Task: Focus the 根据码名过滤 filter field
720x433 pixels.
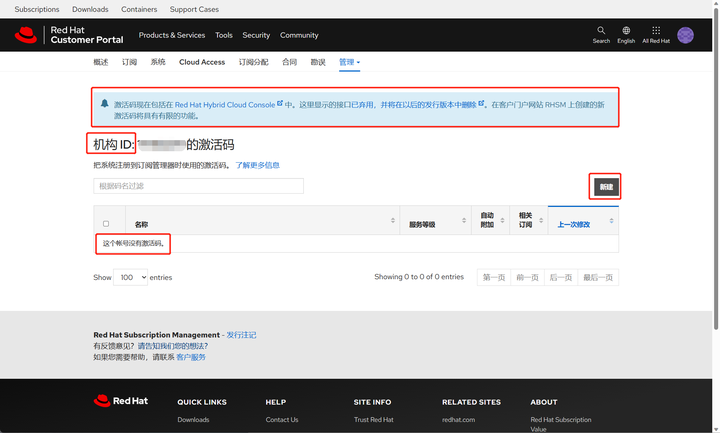Action: (x=198, y=186)
